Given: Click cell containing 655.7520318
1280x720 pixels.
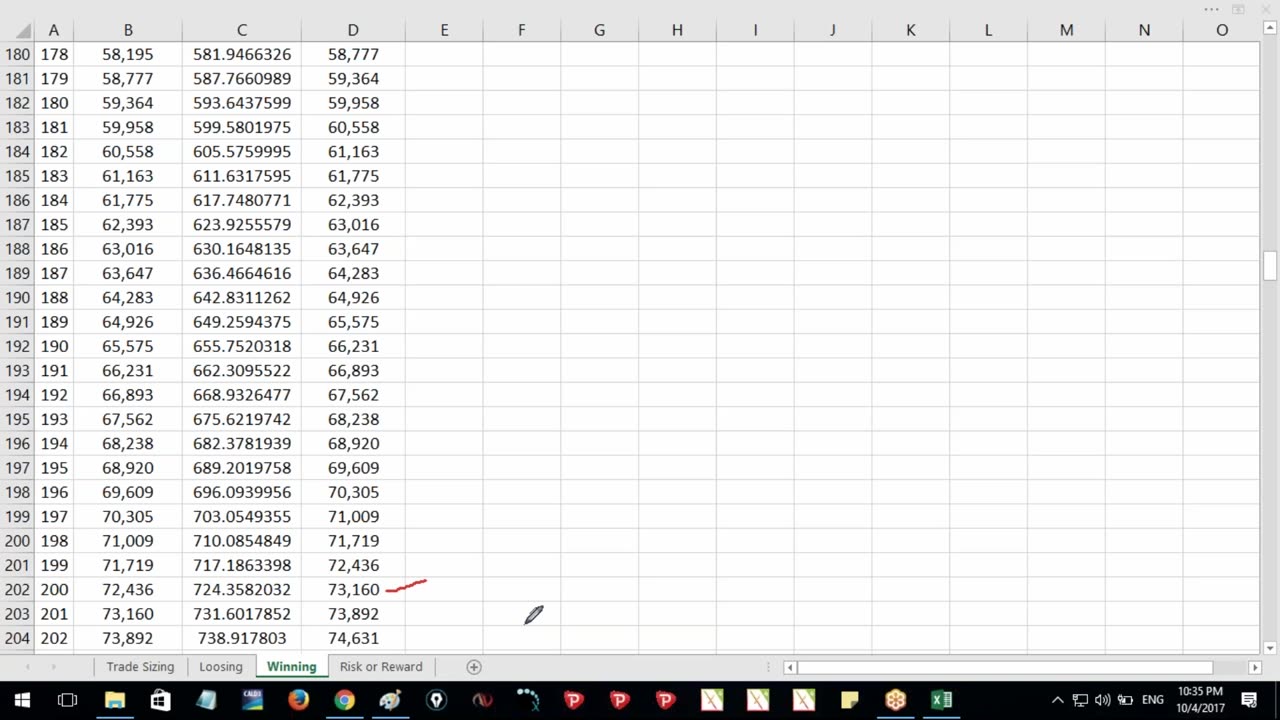Looking at the screenshot, I should [242, 346].
